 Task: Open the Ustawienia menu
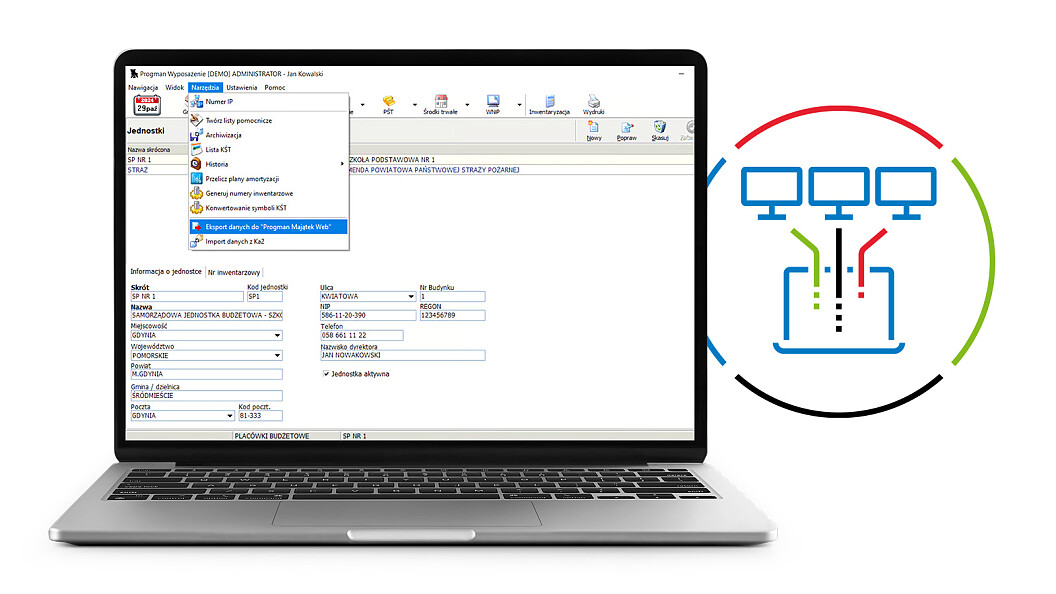click(x=242, y=88)
